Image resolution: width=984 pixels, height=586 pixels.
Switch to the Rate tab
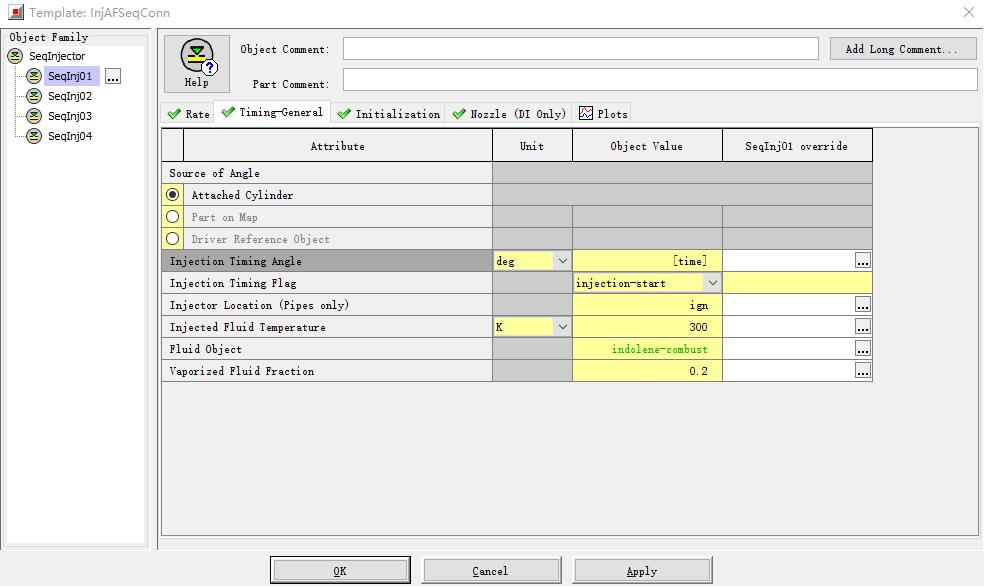(x=188, y=114)
